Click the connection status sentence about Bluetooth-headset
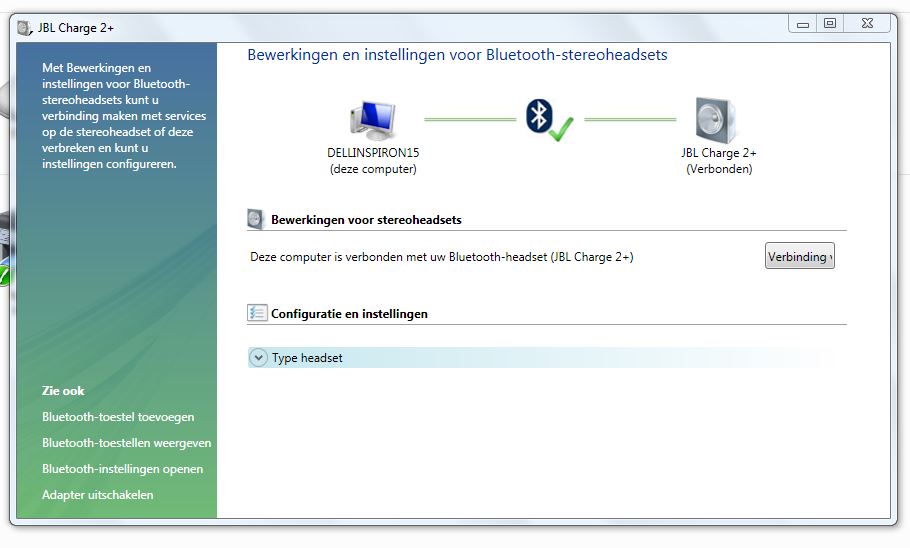The image size is (910, 548). [x=442, y=257]
